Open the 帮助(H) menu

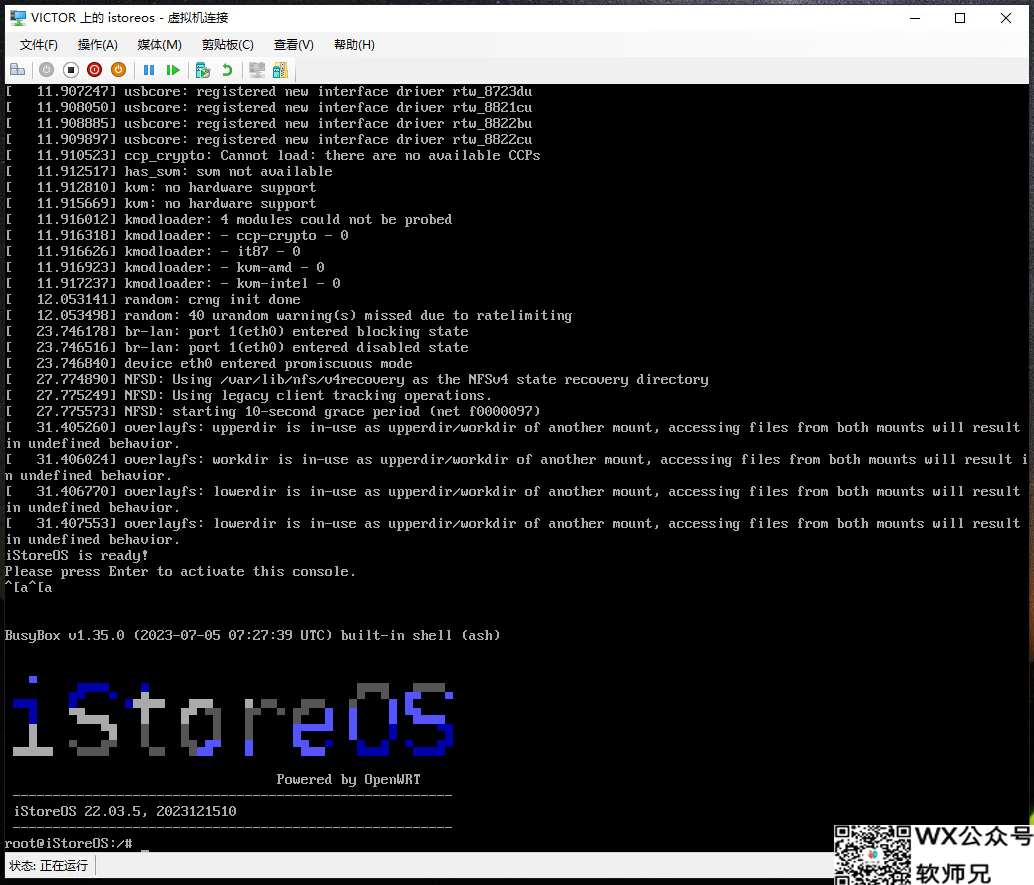click(x=354, y=45)
